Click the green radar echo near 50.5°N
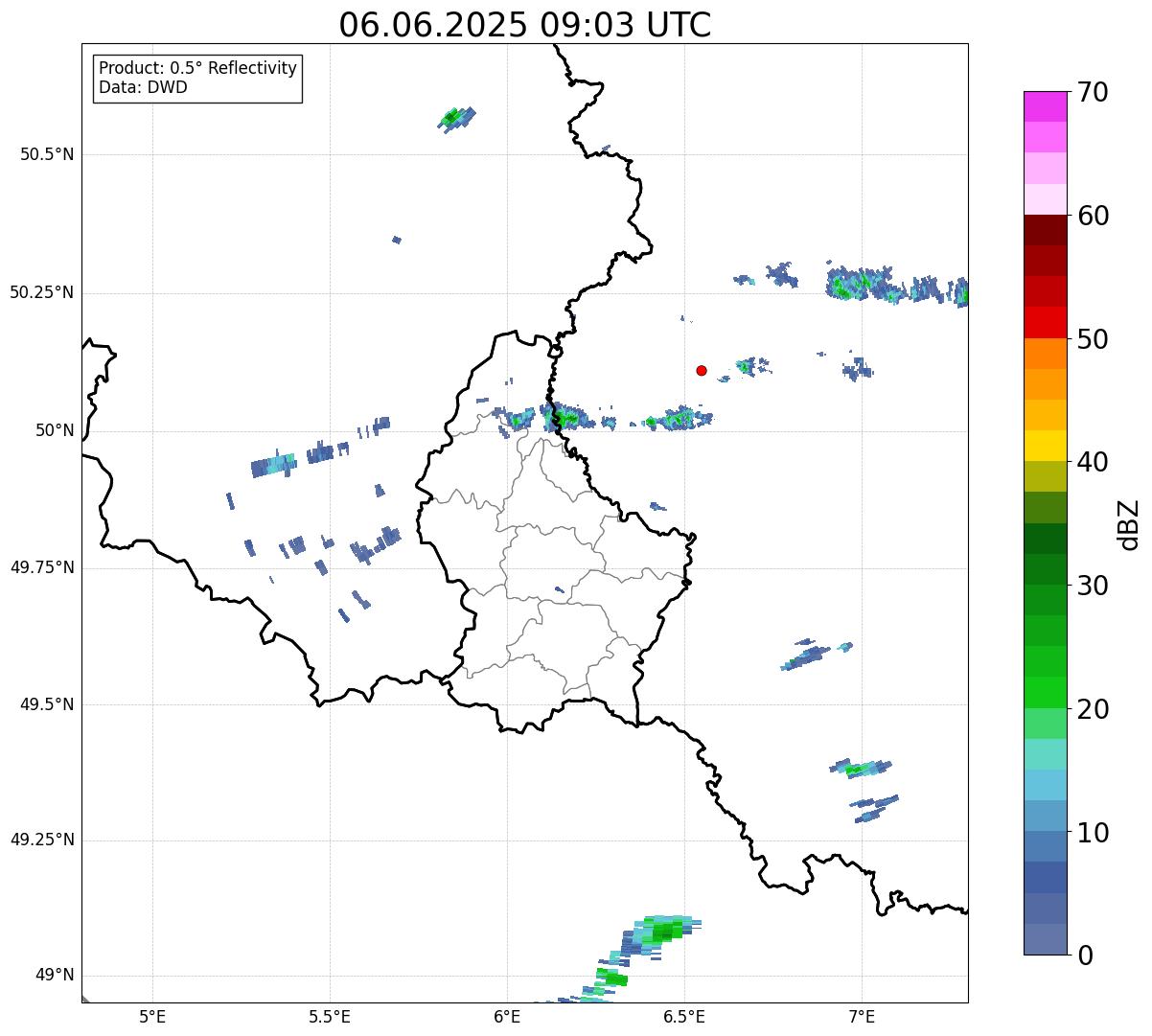The width and height of the screenshot is (1152, 1036). (457, 119)
